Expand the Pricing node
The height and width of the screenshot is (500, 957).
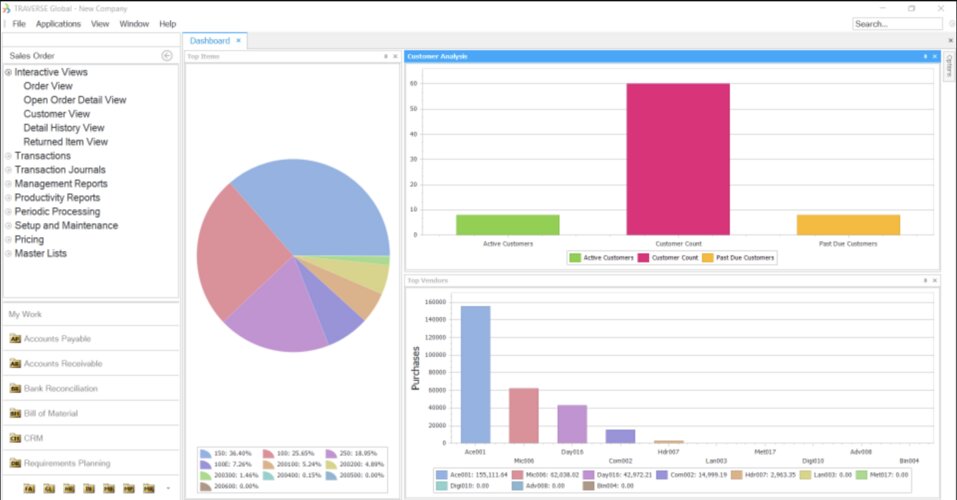coord(9,239)
